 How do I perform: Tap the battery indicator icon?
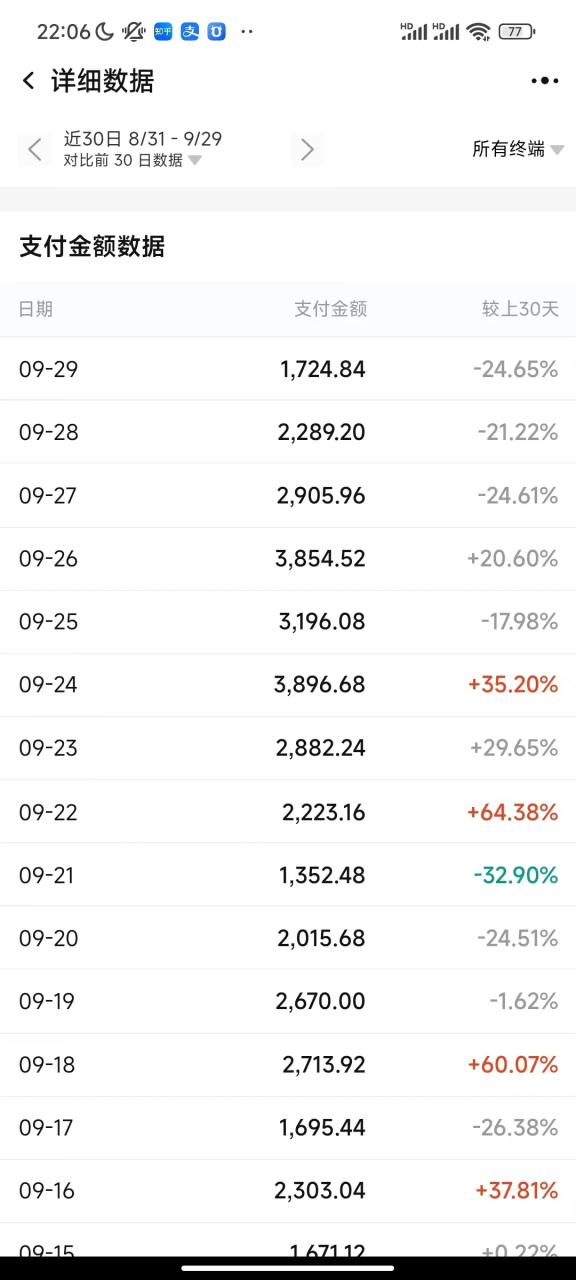point(515,31)
